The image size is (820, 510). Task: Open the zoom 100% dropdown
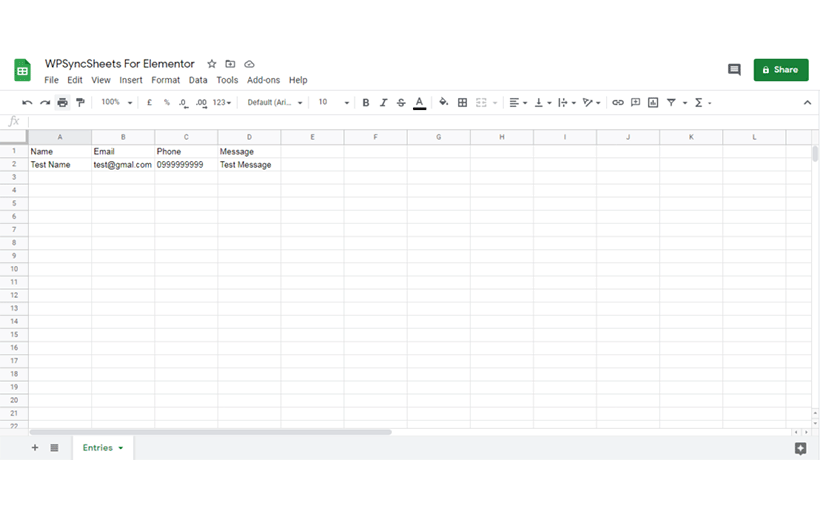tap(117, 103)
